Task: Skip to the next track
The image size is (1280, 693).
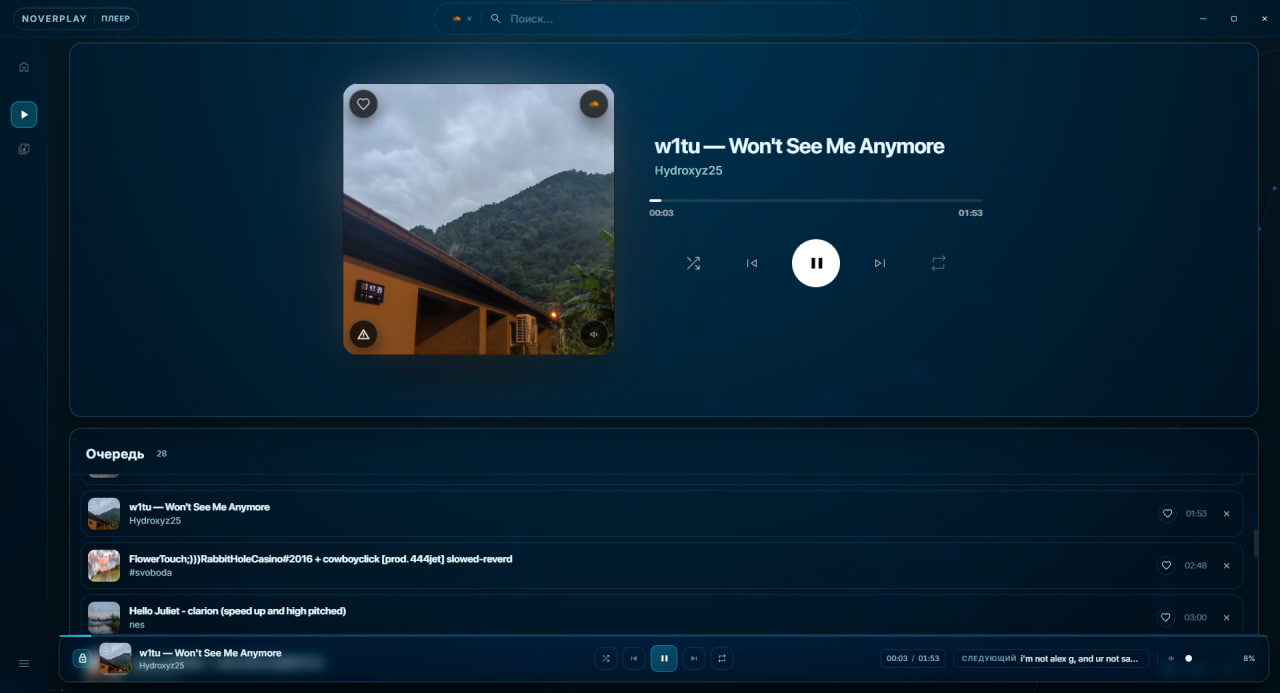Action: [879, 263]
